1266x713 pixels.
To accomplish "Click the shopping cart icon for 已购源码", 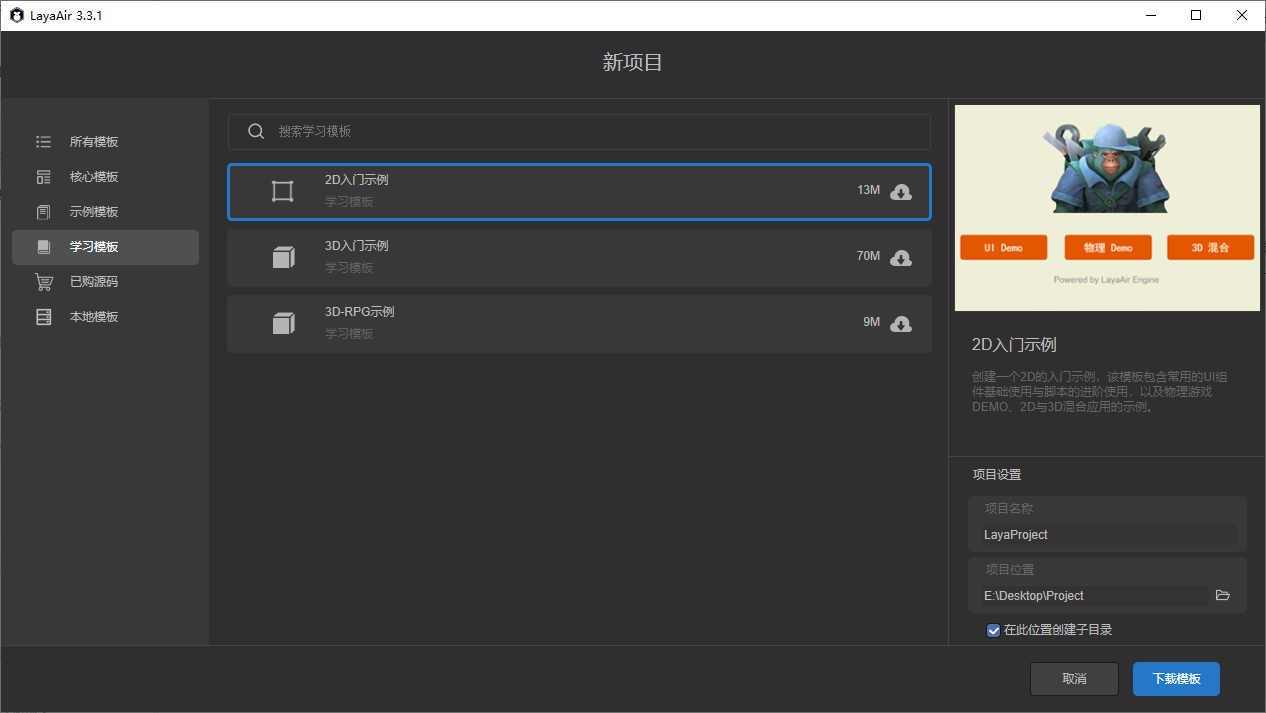I will [43, 282].
